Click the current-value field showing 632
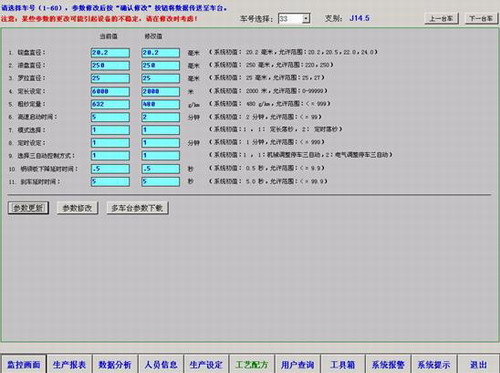This screenshot has height=373, width=500. [110, 104]
